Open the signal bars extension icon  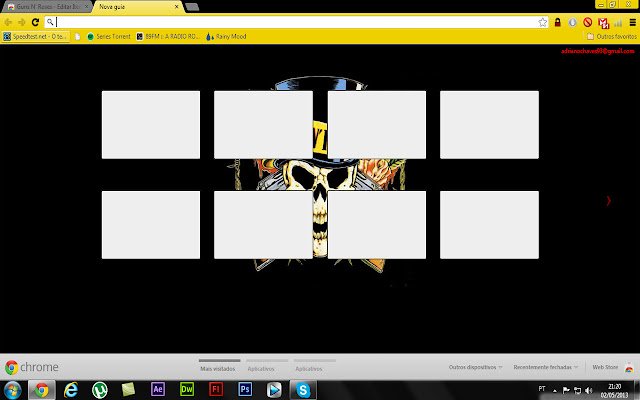click(x=618, y=22)
